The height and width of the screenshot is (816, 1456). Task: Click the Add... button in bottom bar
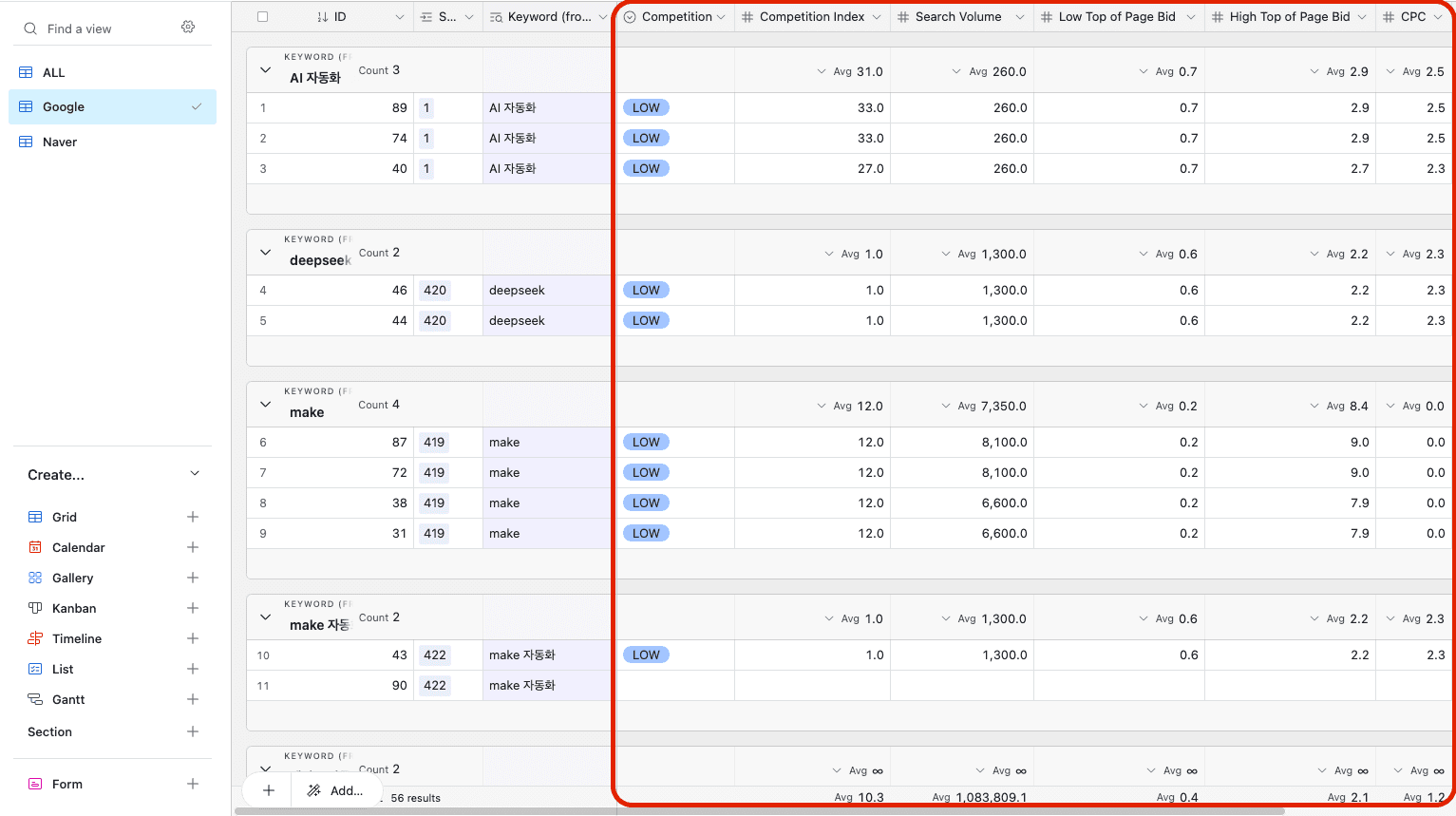[336, 790]
